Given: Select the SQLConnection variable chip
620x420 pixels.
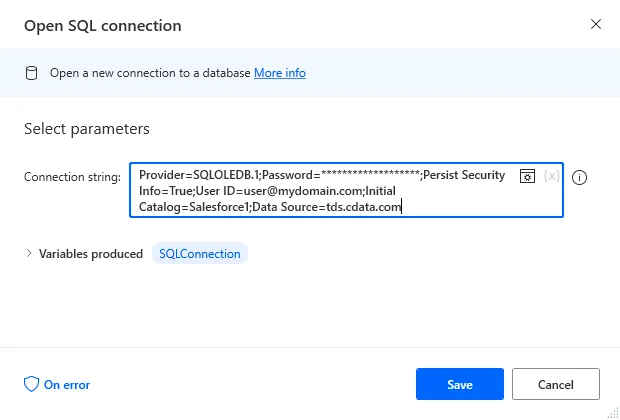Looking at the screenshot, I should (200, 254).
